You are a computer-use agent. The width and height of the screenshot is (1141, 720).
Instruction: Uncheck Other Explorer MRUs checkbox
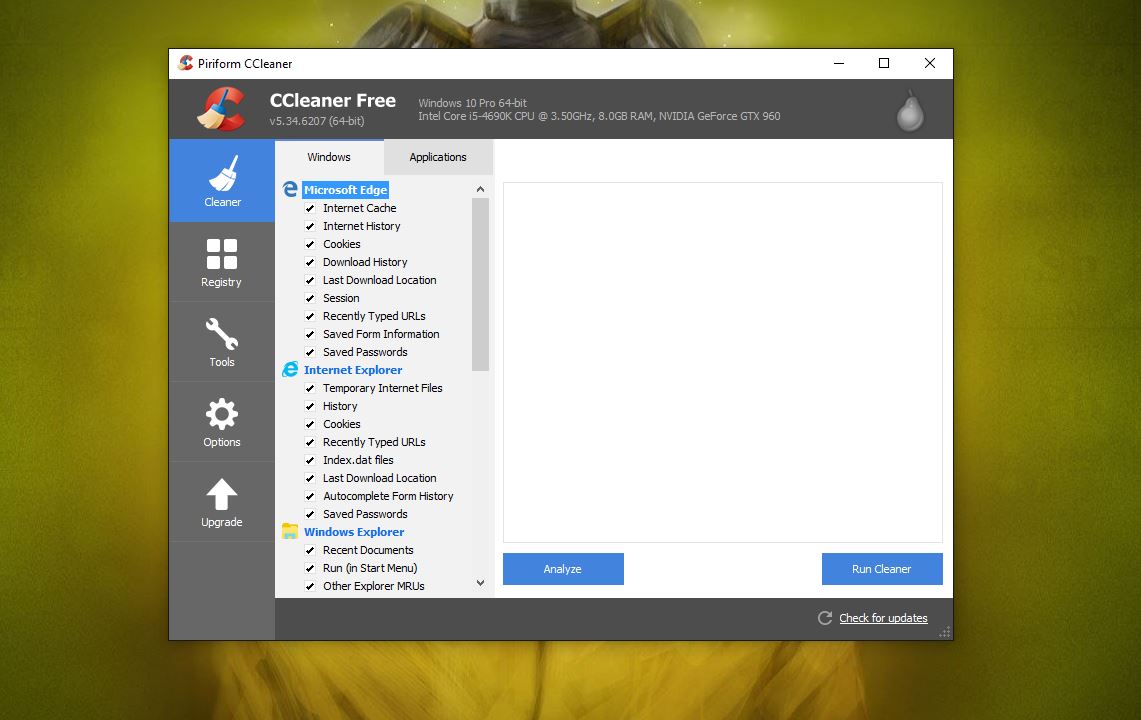pos(310,586)
